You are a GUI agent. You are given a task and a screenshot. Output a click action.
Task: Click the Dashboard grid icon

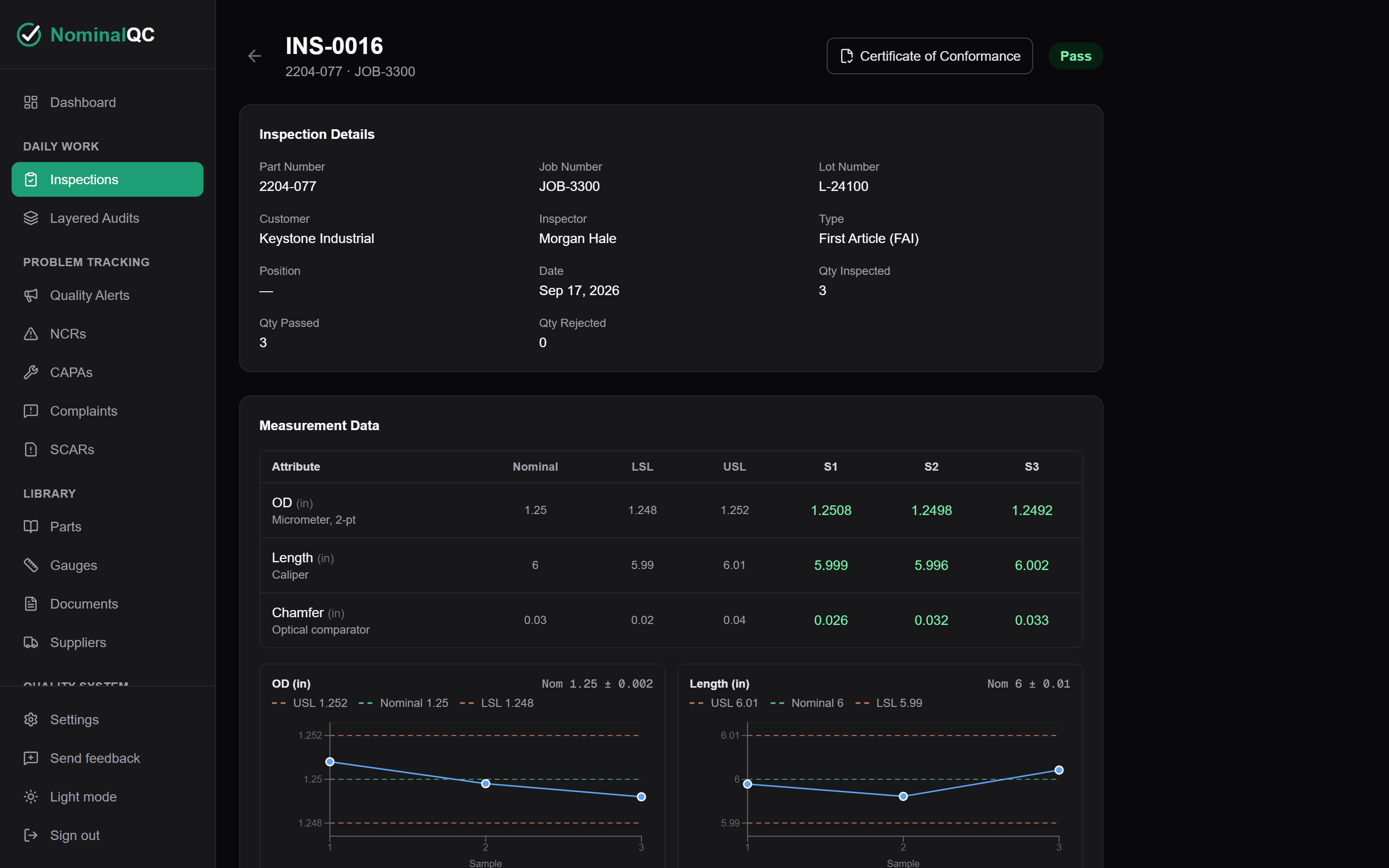[31, 102]
